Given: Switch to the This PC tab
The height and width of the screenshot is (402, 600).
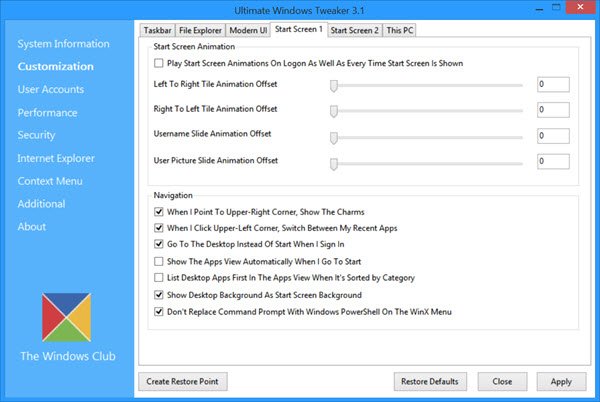Looking at the screenshot, I should [399, 30].
